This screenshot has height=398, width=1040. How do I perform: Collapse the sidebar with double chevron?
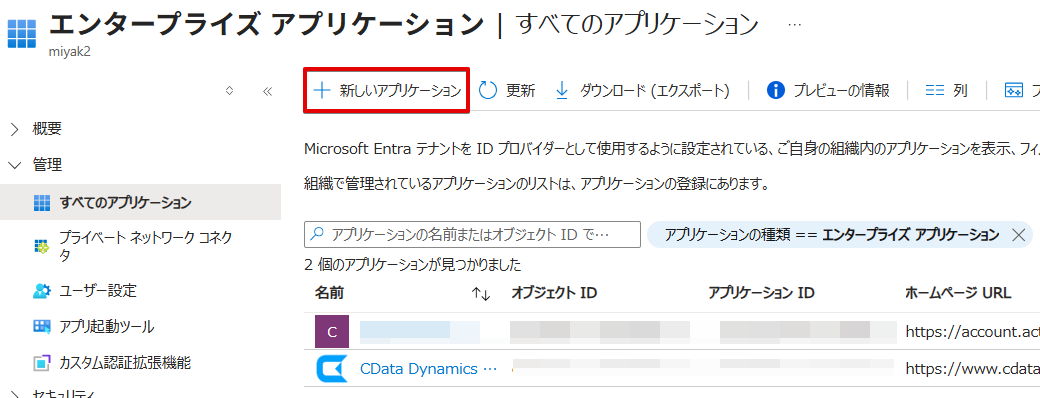click(268, 92)
